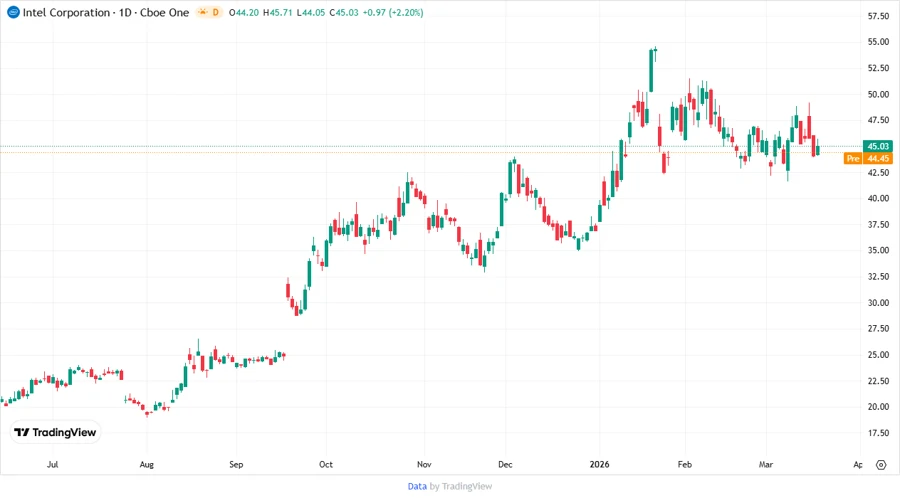Click the Dec label on time axis
The image size is (900, 498).
click(x=505, y=465)
